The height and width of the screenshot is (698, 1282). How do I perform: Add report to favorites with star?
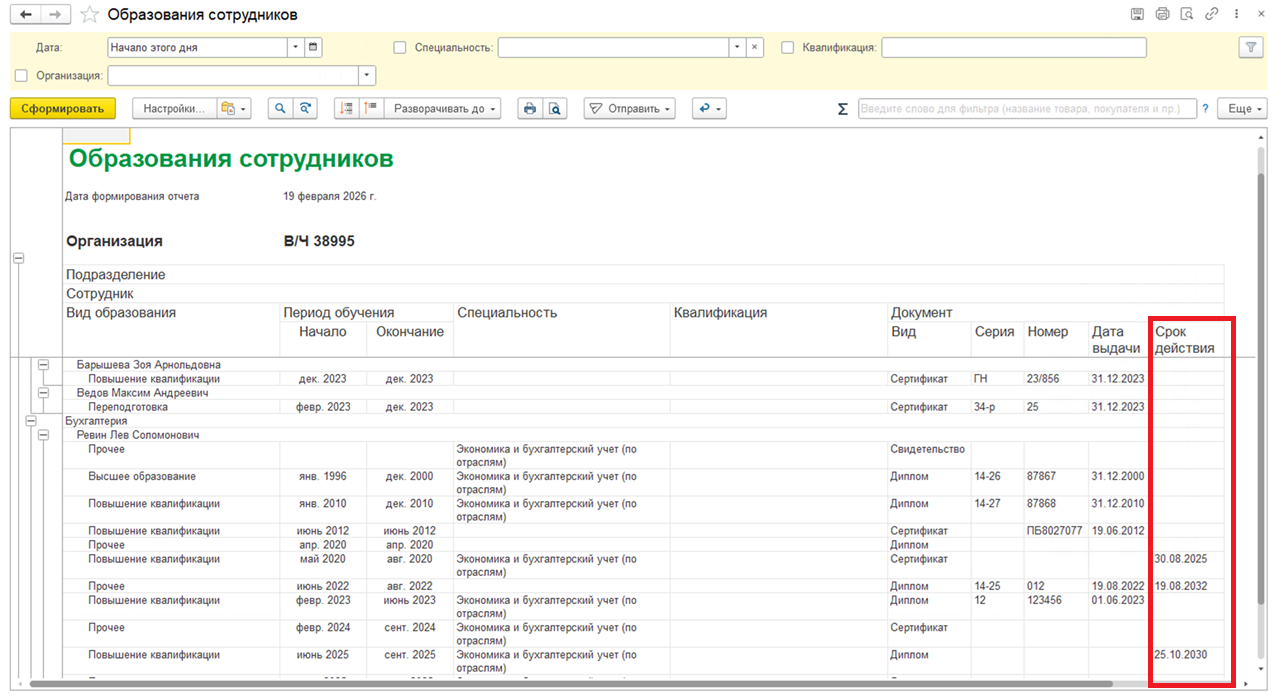point(89,15)
